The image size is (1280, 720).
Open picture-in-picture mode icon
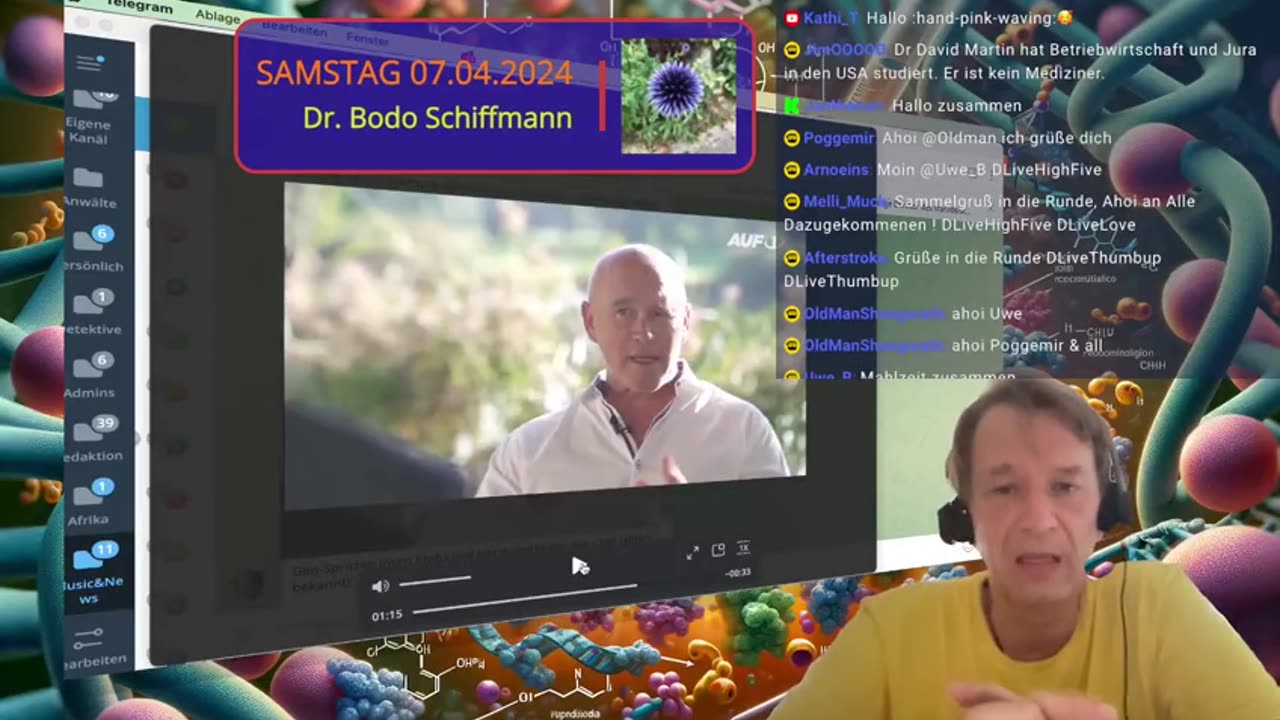click(x=718, y=550)
